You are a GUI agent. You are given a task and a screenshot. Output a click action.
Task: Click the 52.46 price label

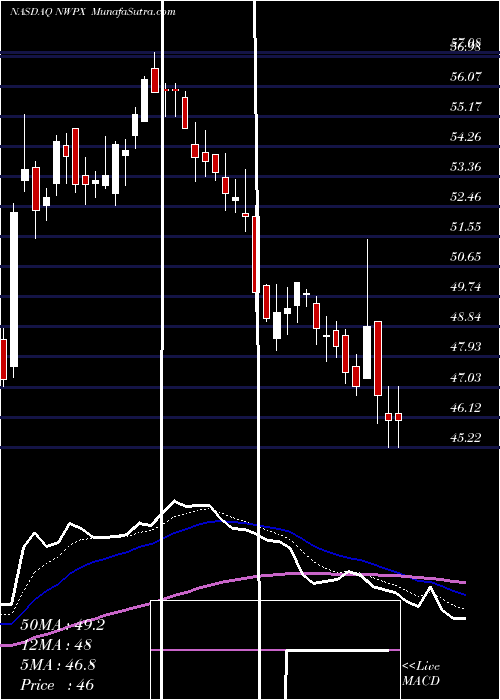pos(466,197)
